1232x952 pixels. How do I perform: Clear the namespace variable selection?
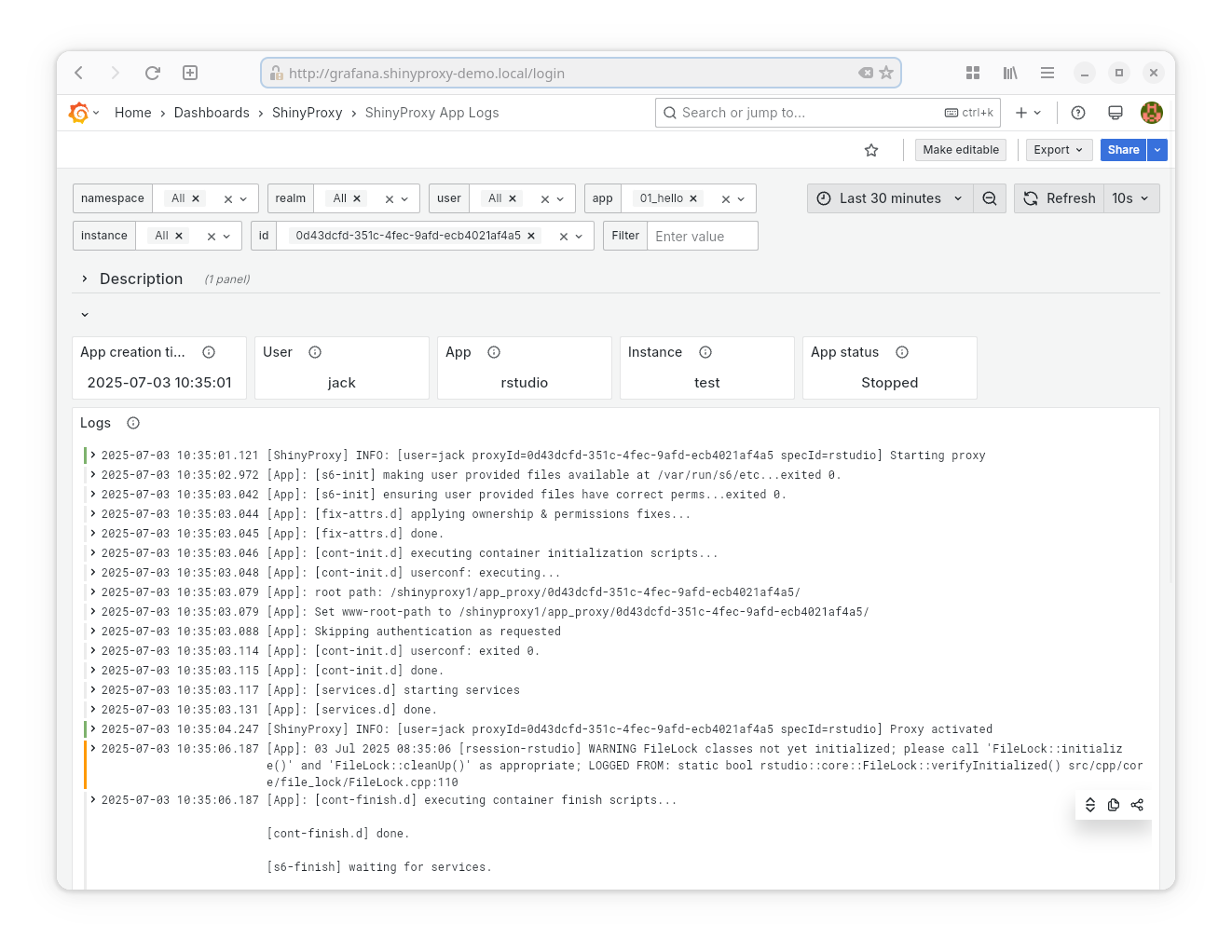pos(228,199)
